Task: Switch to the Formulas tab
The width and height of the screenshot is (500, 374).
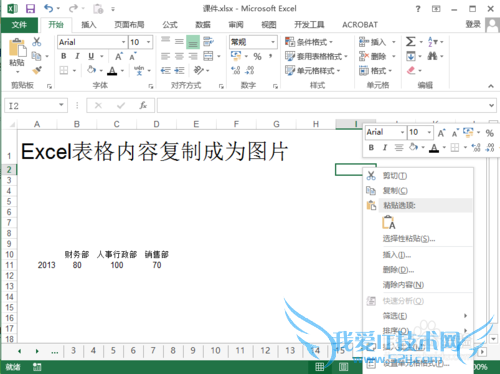Action: (170, 25)
